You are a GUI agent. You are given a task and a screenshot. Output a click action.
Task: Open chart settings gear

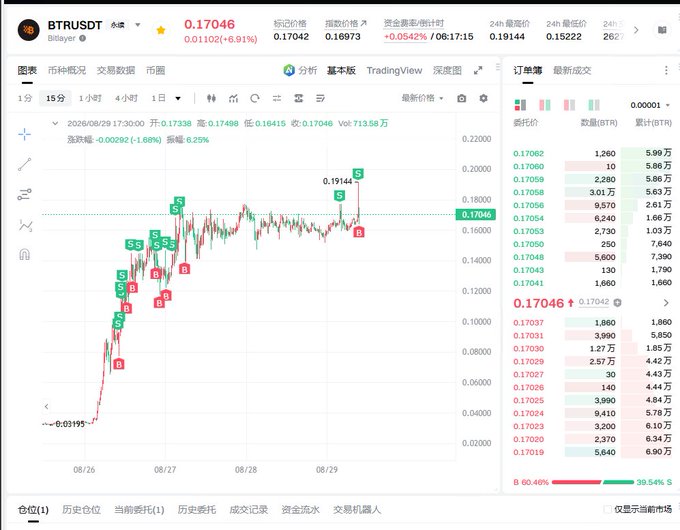point(484,98)
